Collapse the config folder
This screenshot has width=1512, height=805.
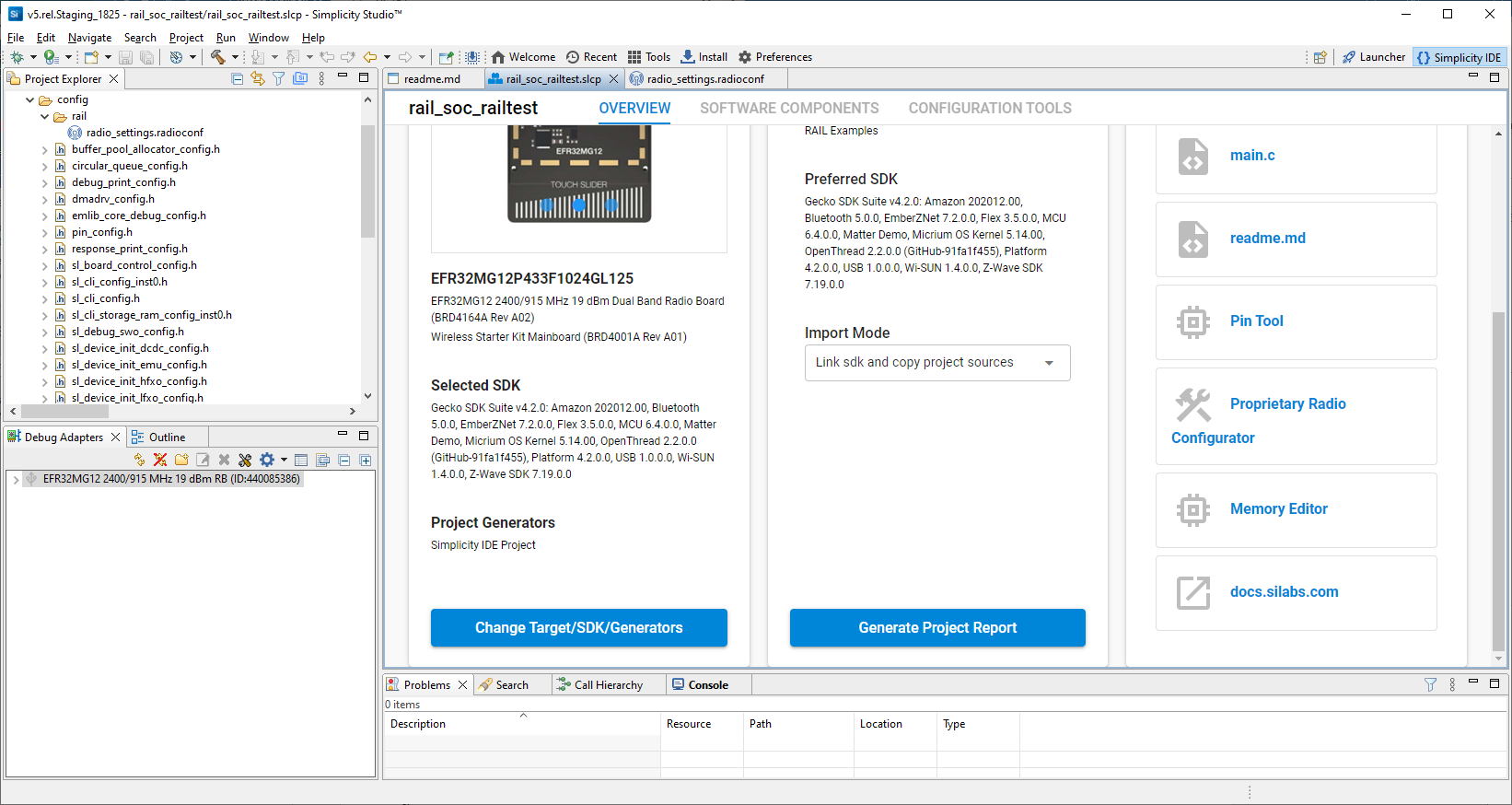[x=30, y=99]
